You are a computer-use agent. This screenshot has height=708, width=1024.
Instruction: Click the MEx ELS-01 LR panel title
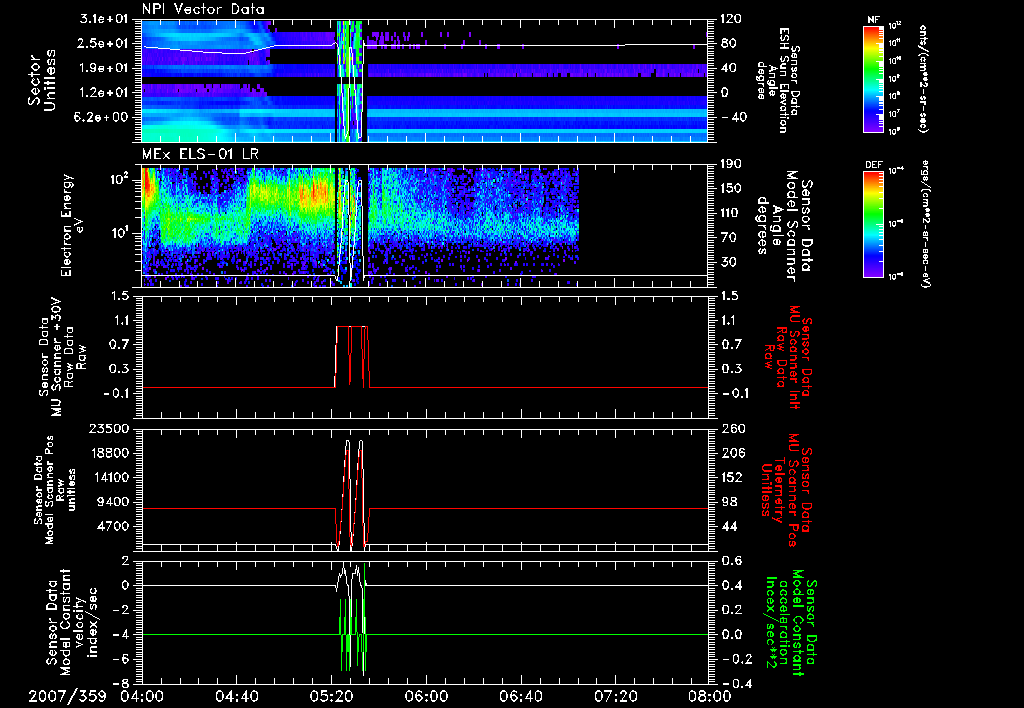199,154
